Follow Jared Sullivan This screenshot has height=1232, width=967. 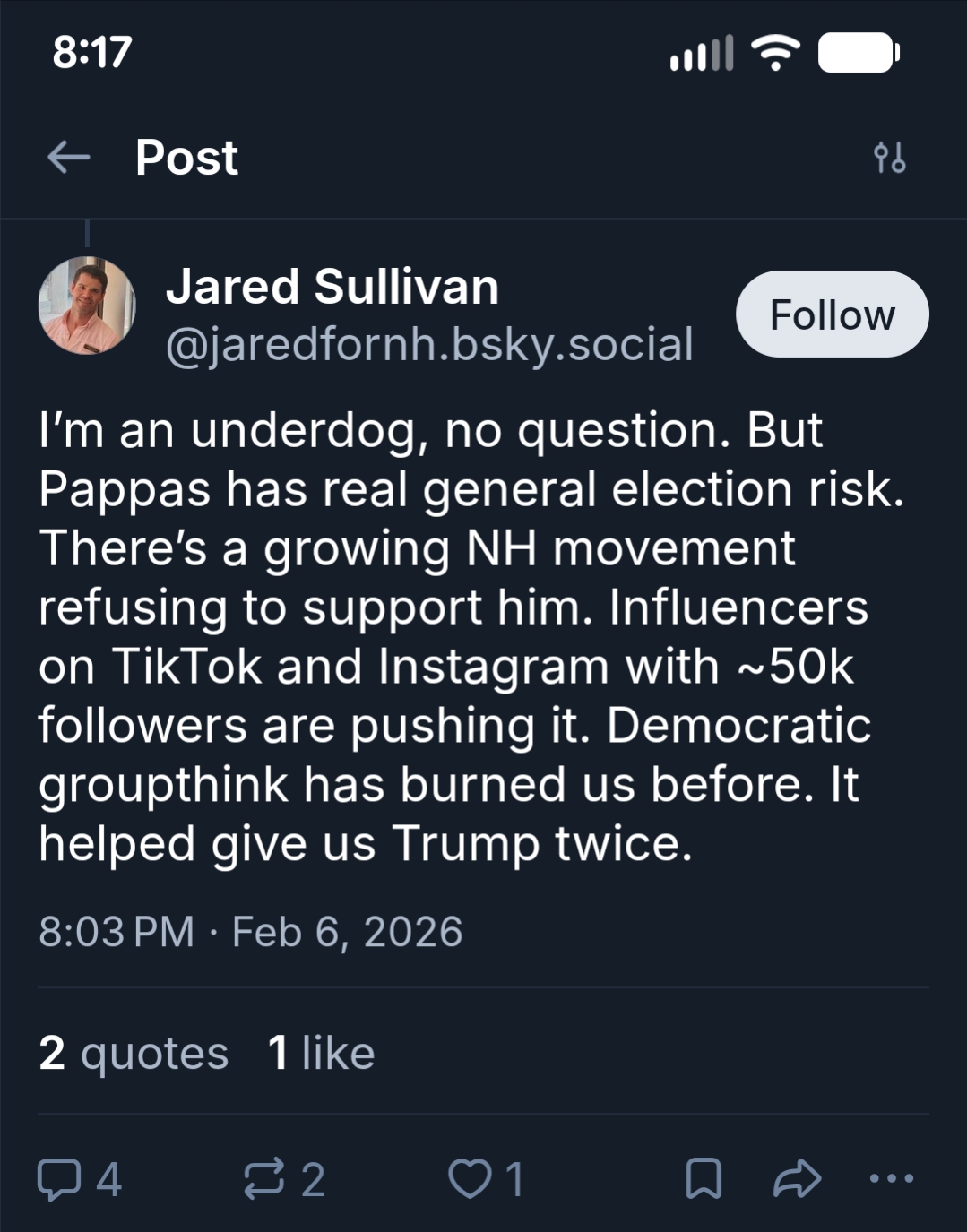tap(832, 314)
